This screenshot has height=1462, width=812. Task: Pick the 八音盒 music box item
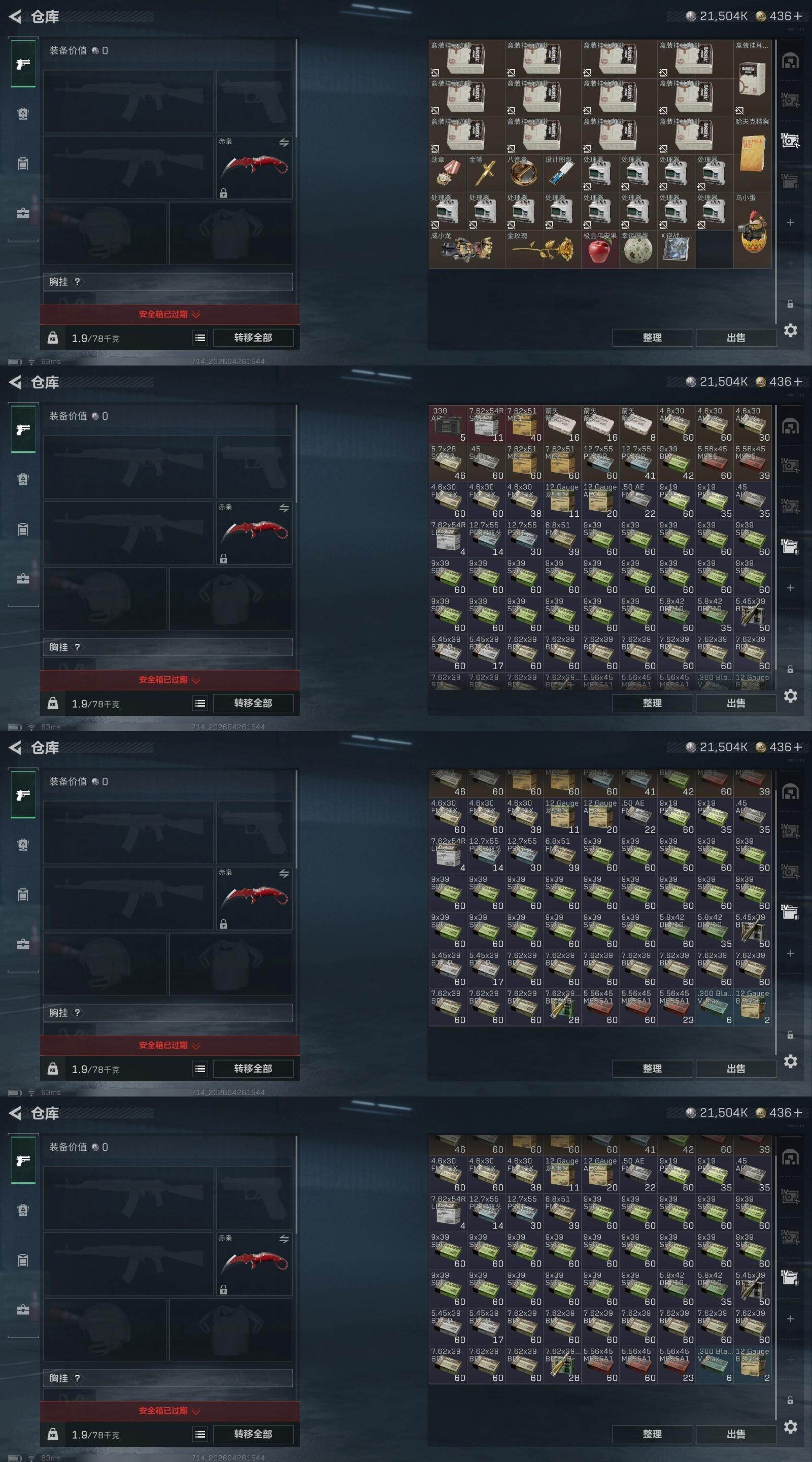(x=524, y=173)
